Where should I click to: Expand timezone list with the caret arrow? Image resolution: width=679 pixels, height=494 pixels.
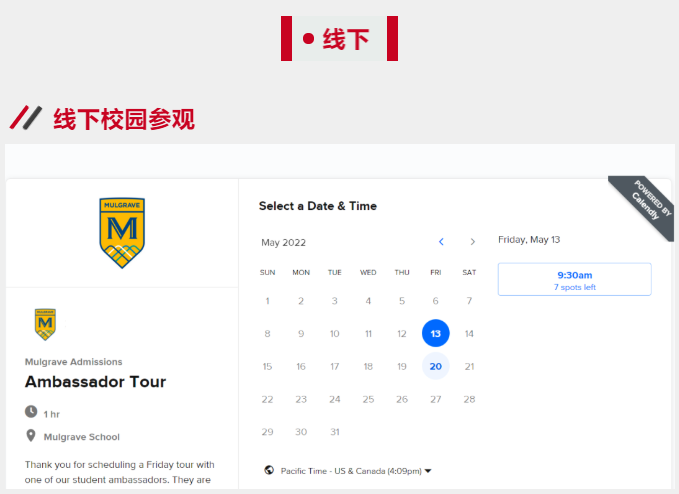coord(428,470)
